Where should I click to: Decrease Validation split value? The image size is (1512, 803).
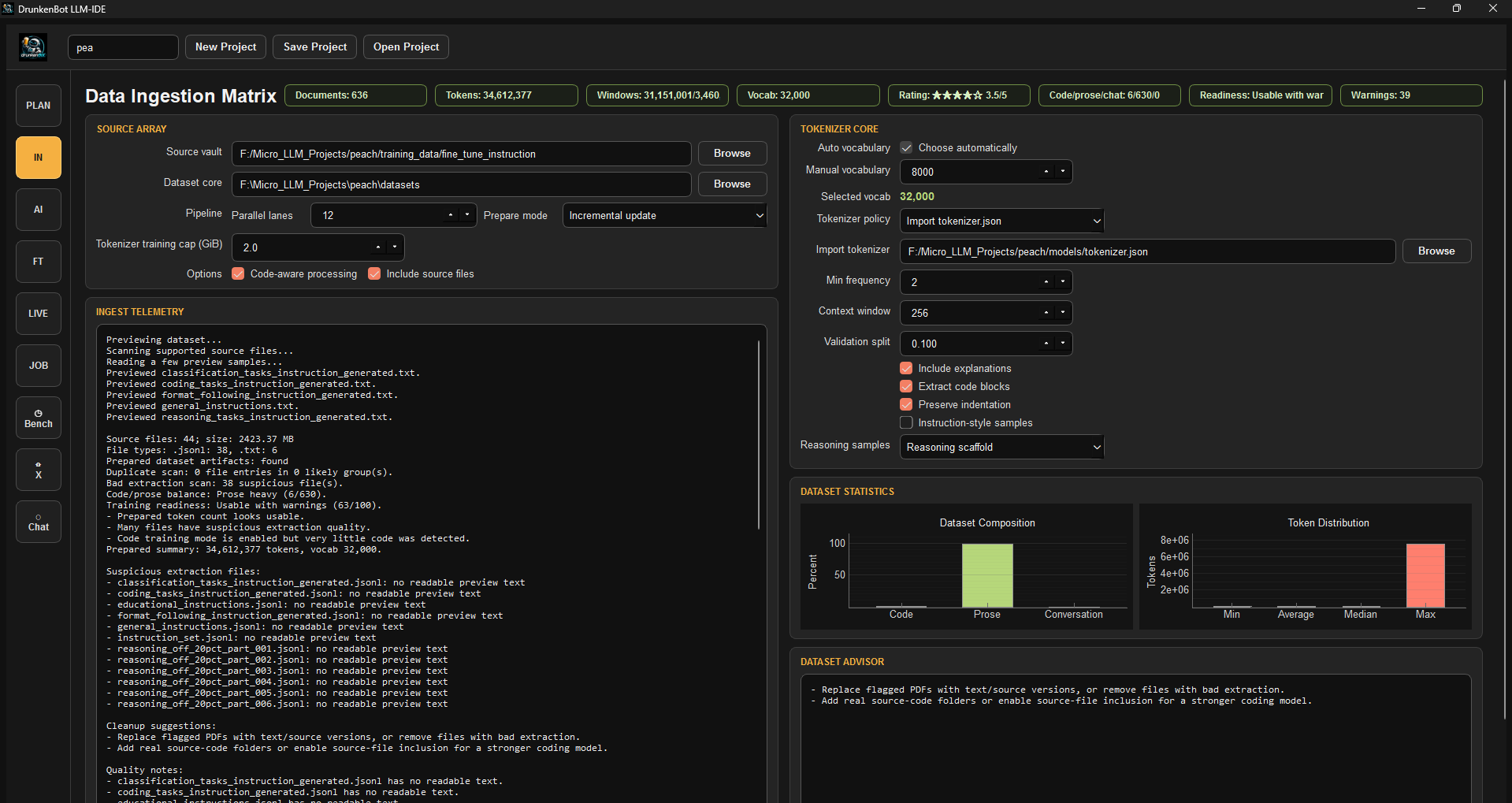click(1063, 344)
